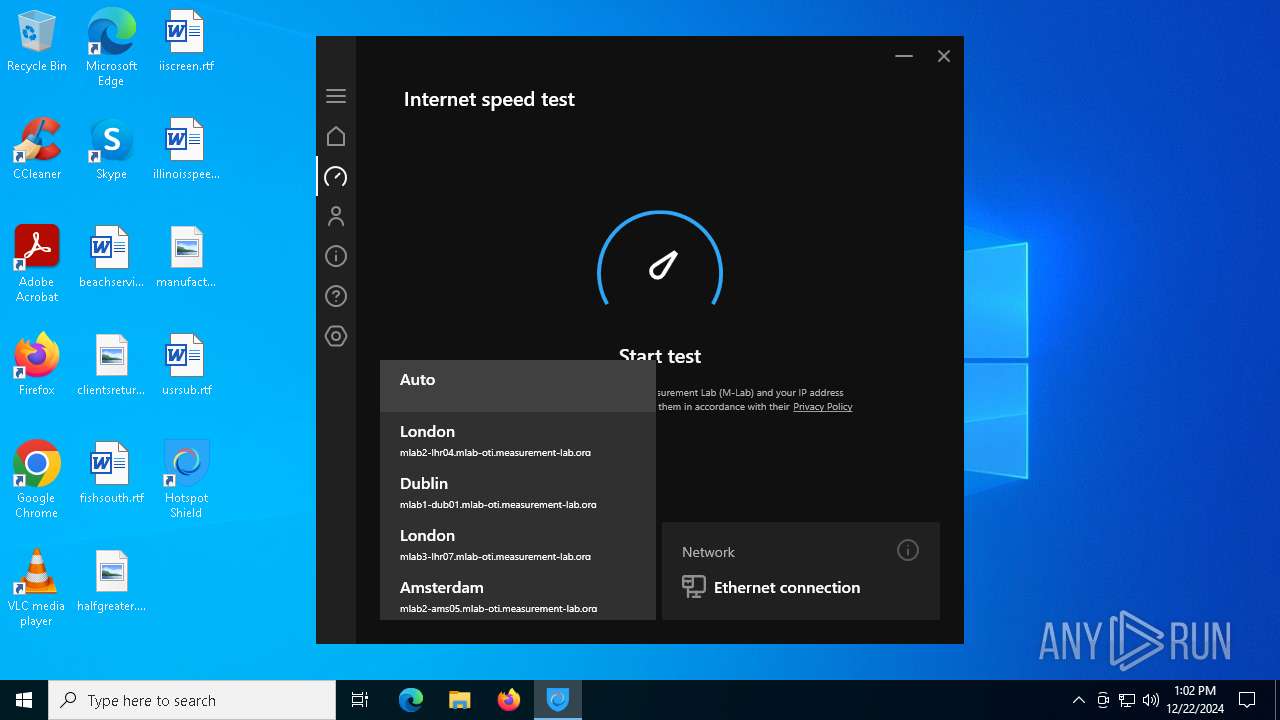Close the Hotspot Shield window
Screen dimensions: 1280x720
coord(943,56)
